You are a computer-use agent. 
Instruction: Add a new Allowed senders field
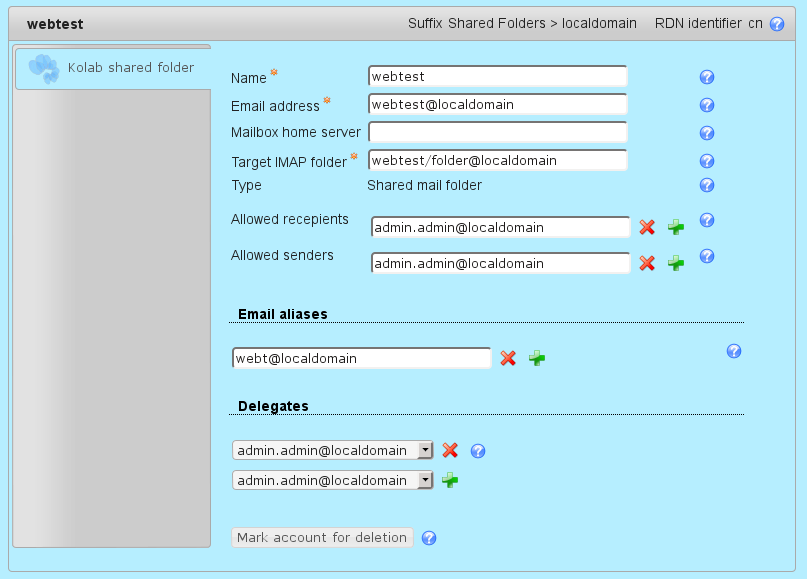click(676, 263)
